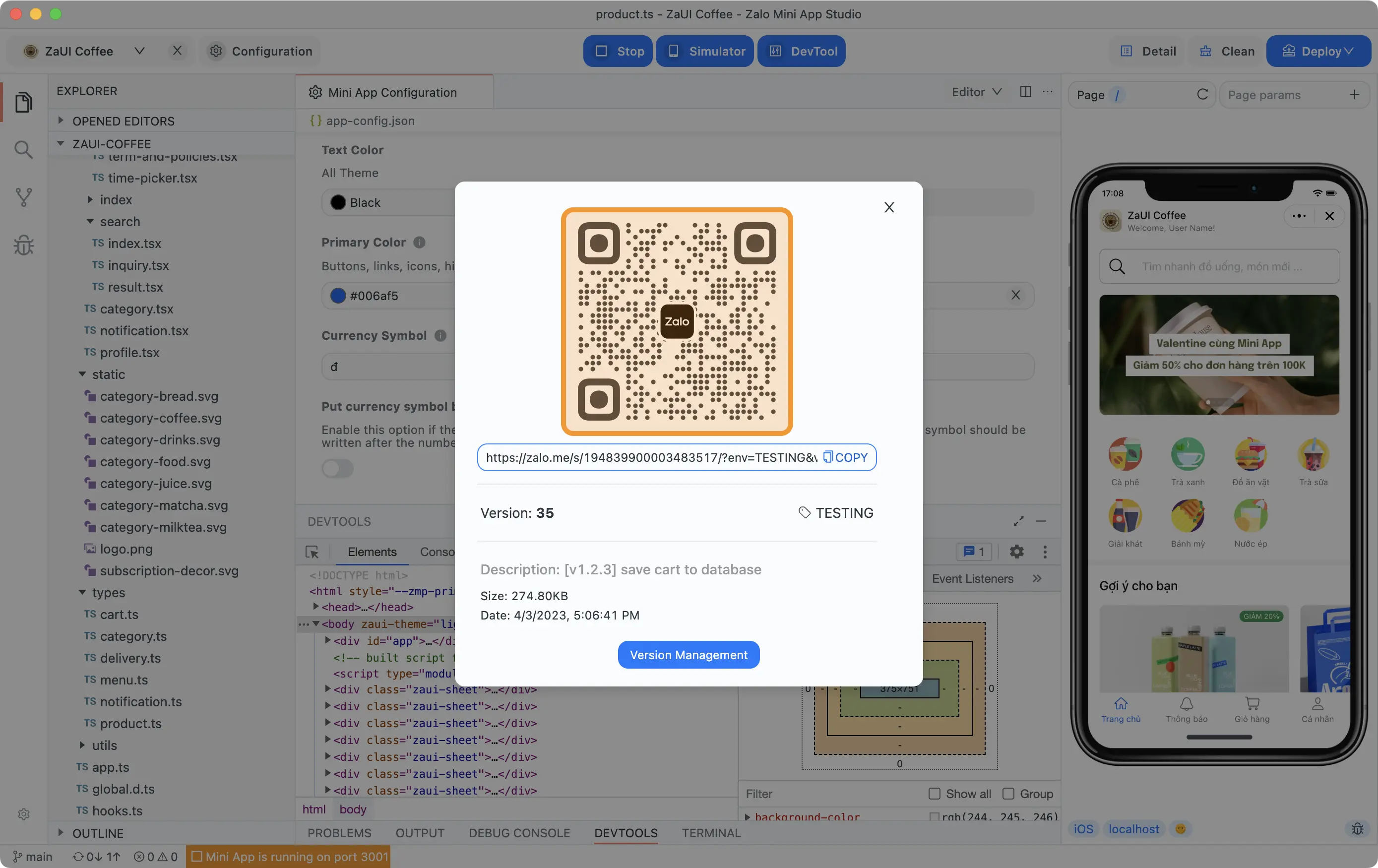
Task: Open the Simulator panel
Action: click(704, 51)
